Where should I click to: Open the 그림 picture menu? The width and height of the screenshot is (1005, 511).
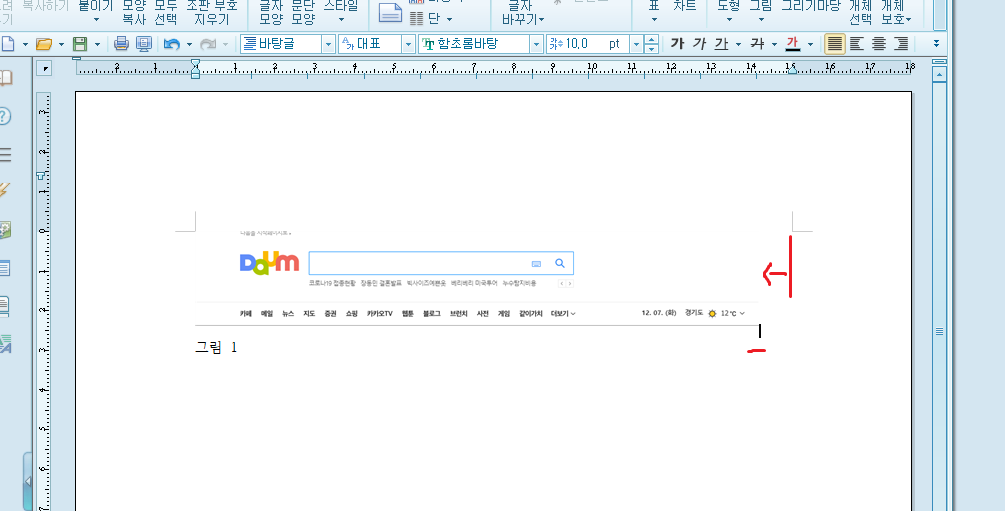[x=761, y=12]
